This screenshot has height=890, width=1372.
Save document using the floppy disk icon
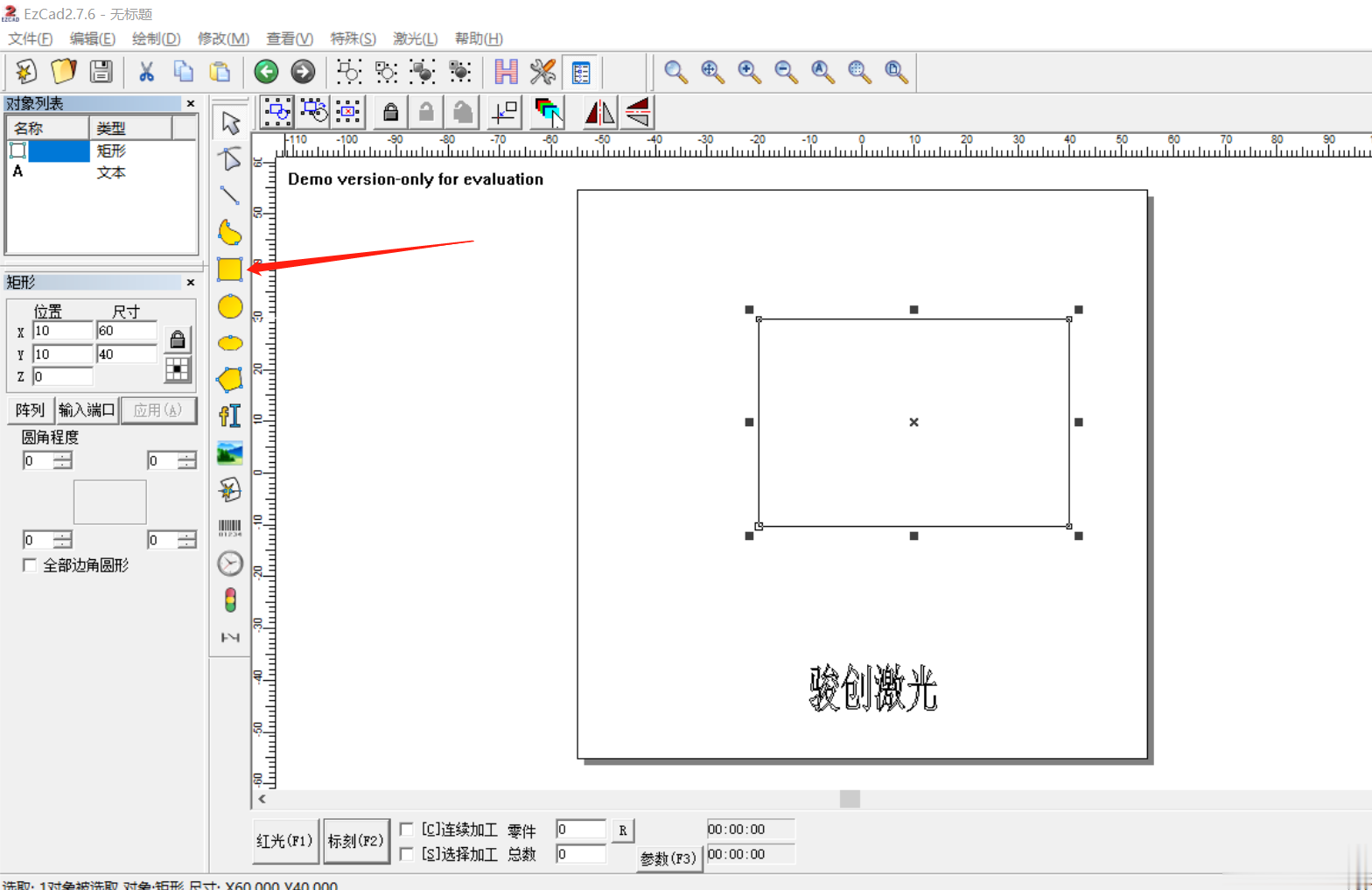coord(101,72)
